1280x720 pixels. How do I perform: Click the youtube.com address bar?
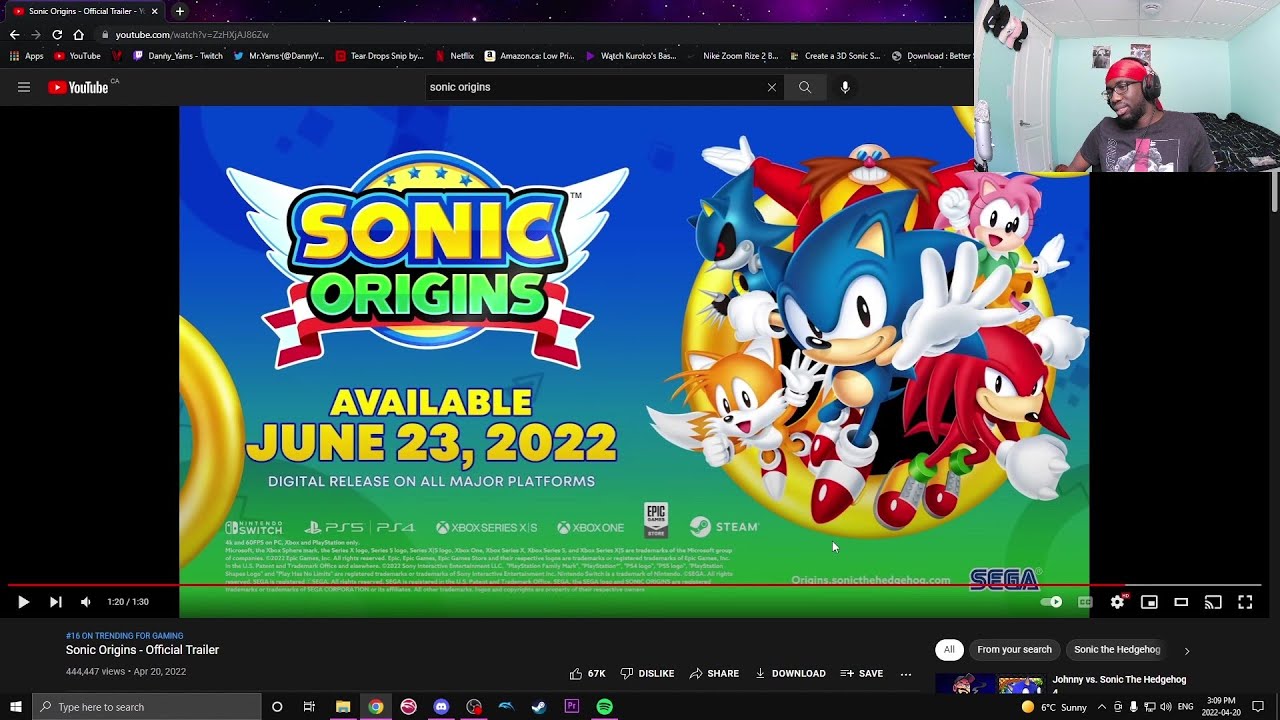[x=530, y=35]
